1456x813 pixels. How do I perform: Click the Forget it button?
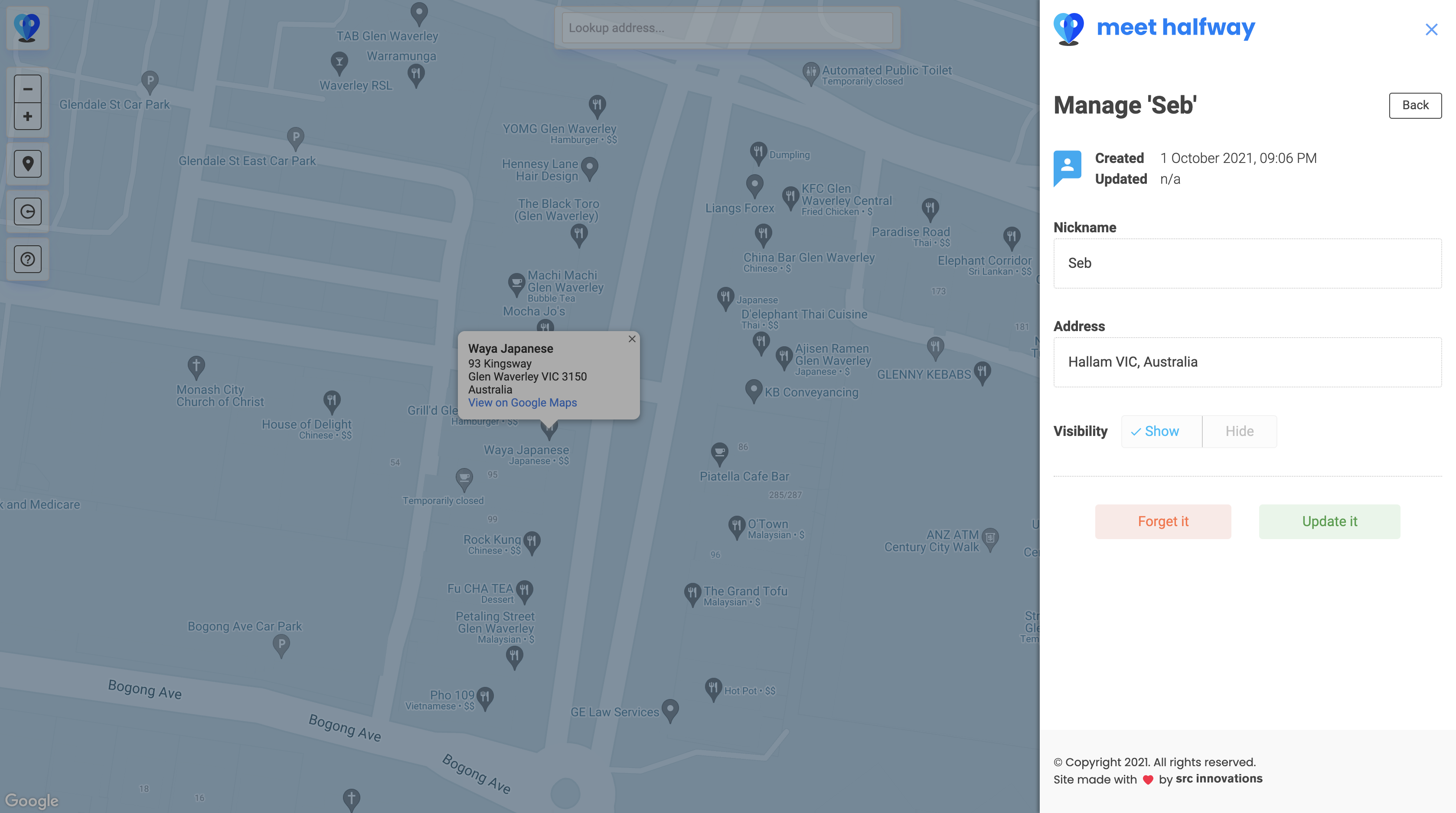coord(1162,521)
